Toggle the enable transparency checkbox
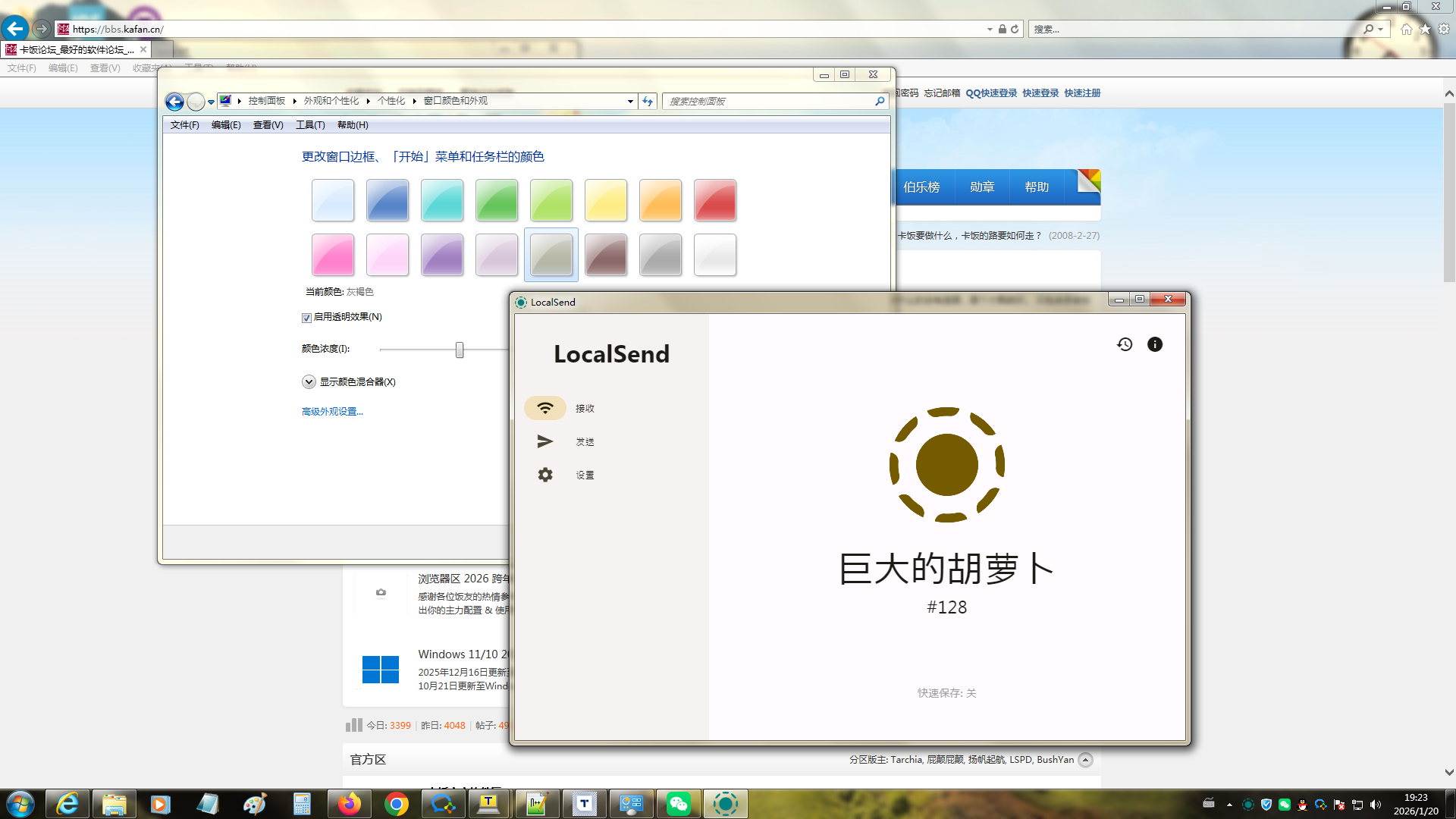The image size is (1456, 819). tap(306, 318)
